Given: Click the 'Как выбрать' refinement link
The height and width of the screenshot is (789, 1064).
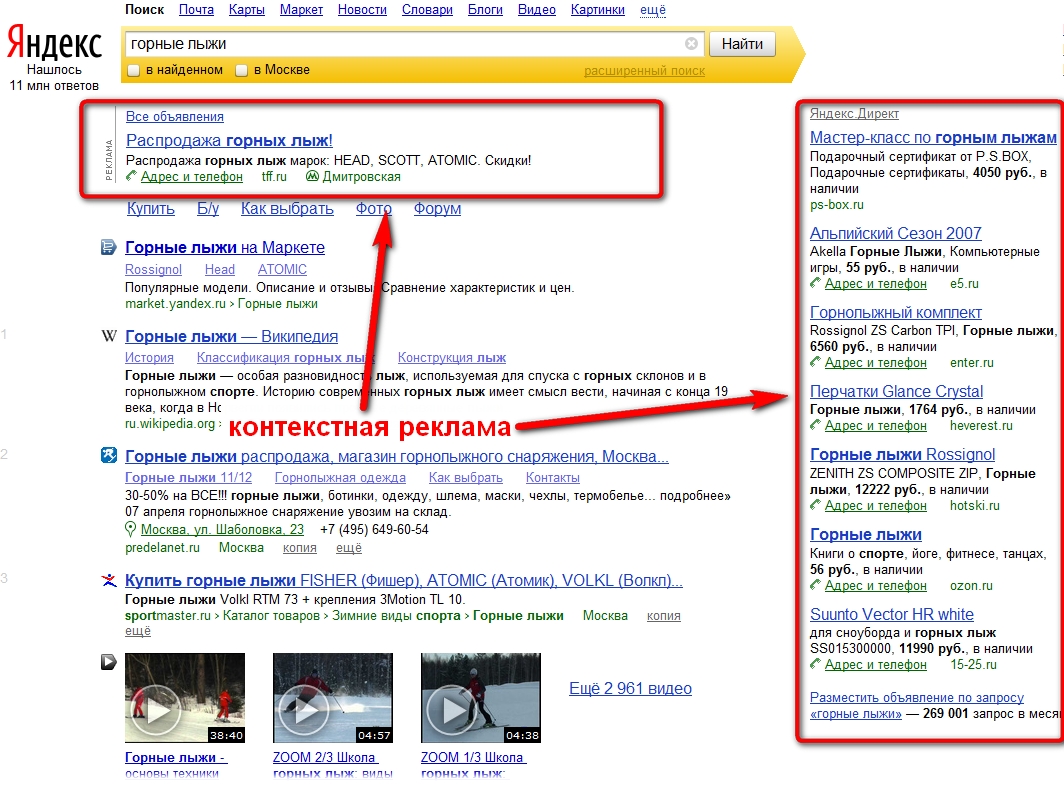Looking at the screenshot, I should pyautogui.click(x=287, y=208).
